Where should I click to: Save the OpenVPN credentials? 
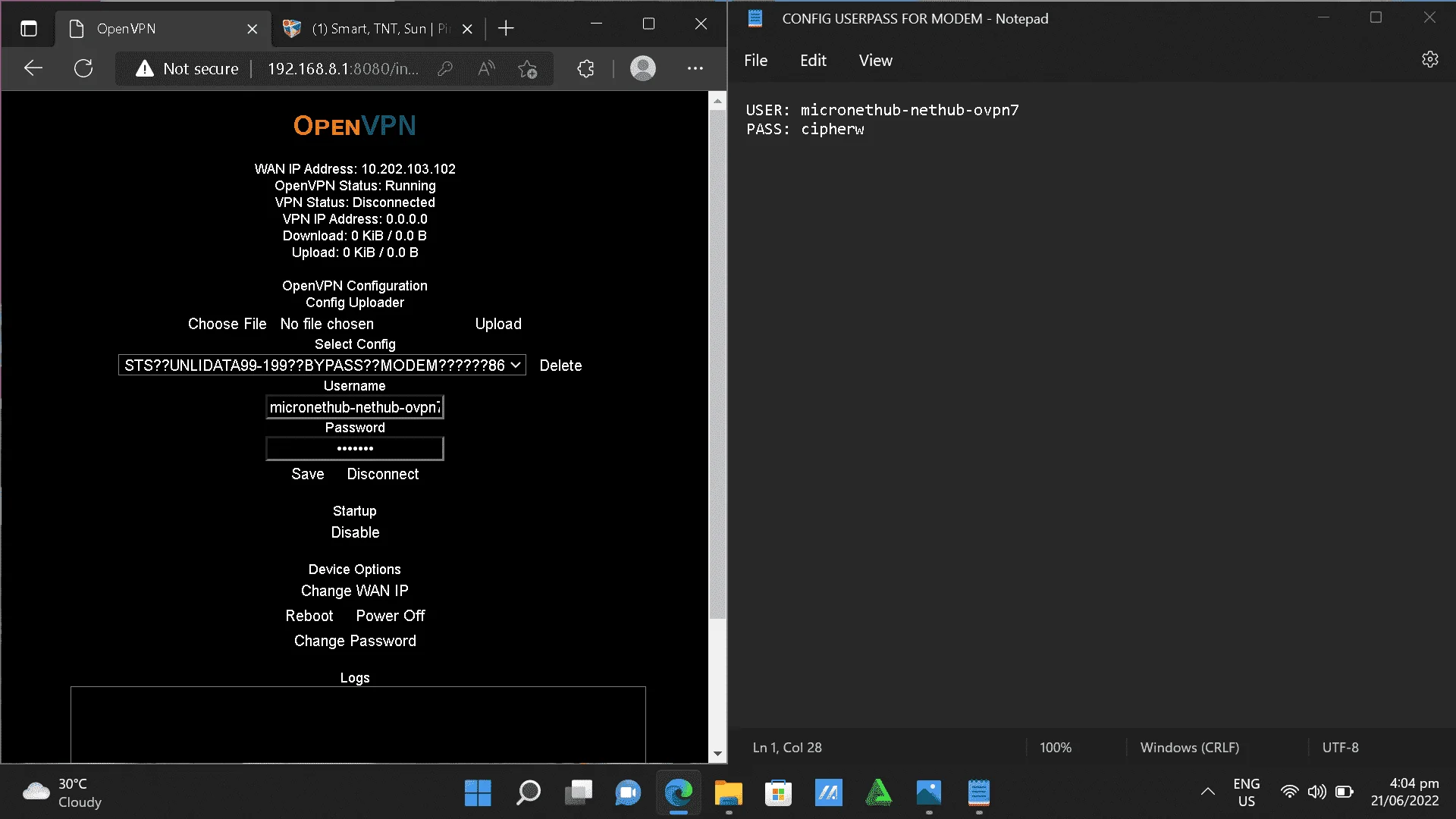click(x=308, y=474)
